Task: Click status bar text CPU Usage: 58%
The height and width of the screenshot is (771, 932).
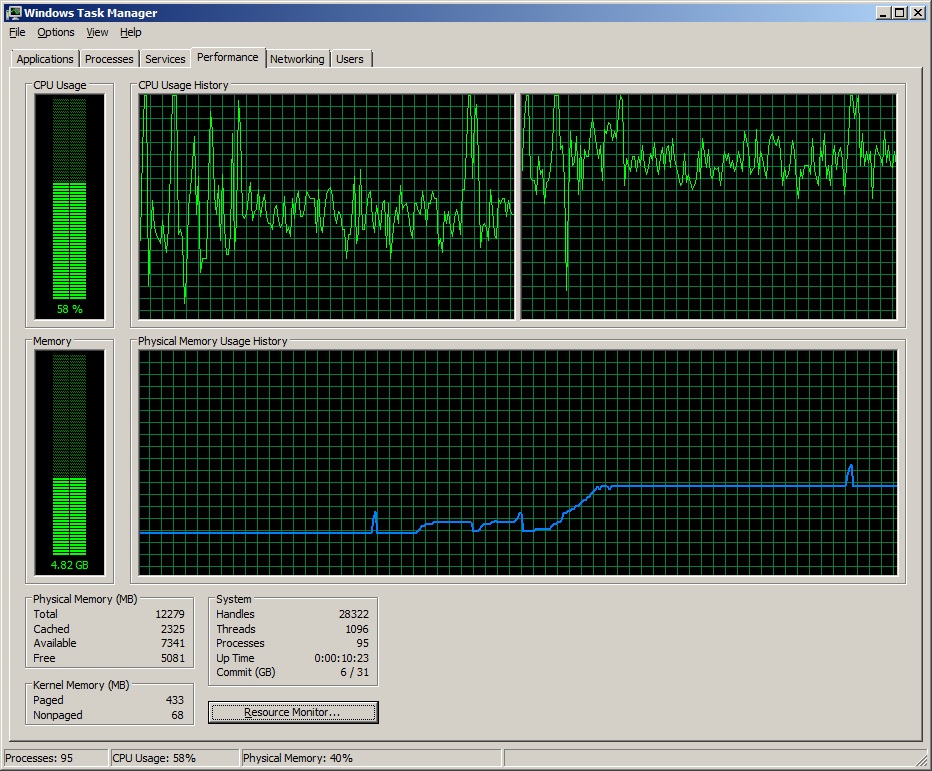Action: [154, 758]
